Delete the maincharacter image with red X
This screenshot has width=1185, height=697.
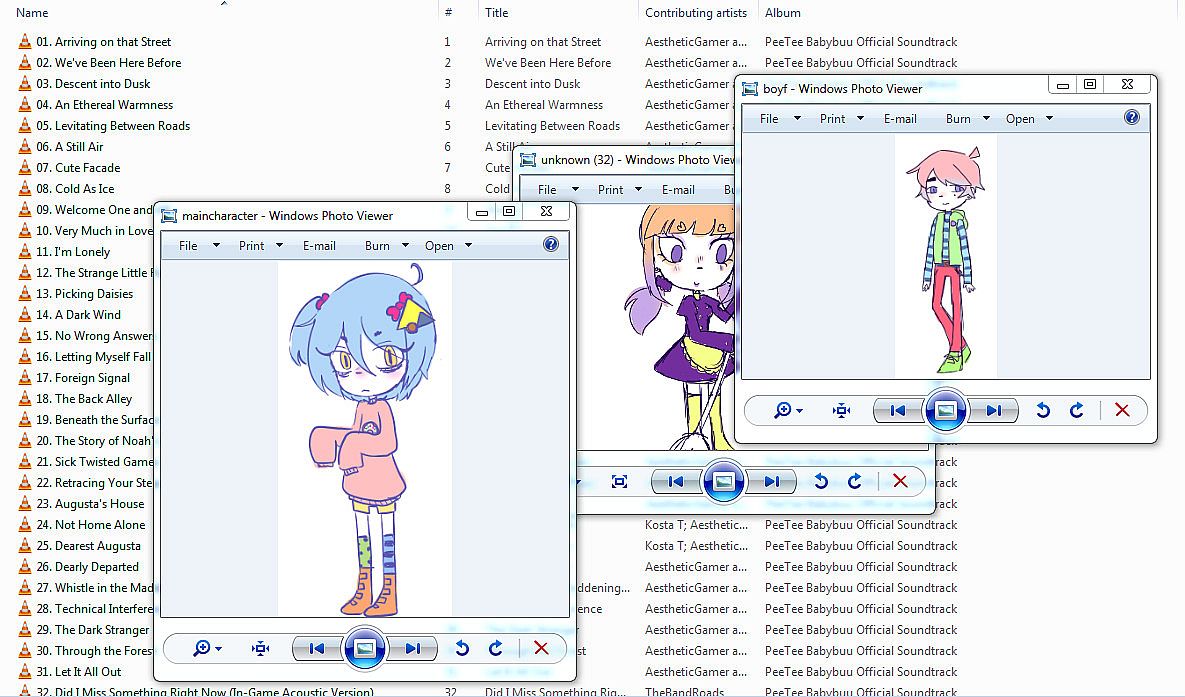[541, 648]
